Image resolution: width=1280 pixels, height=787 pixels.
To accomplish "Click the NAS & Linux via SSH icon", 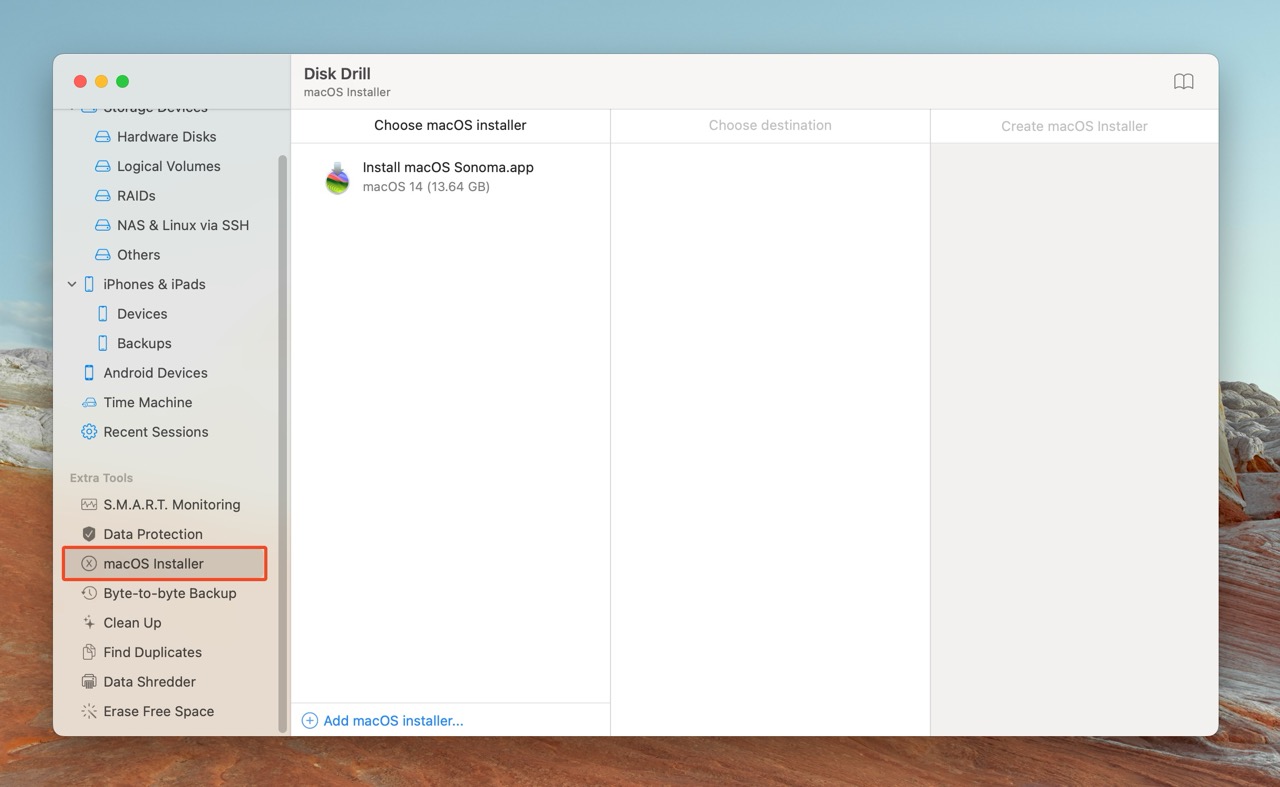I will tap(102, 225).
